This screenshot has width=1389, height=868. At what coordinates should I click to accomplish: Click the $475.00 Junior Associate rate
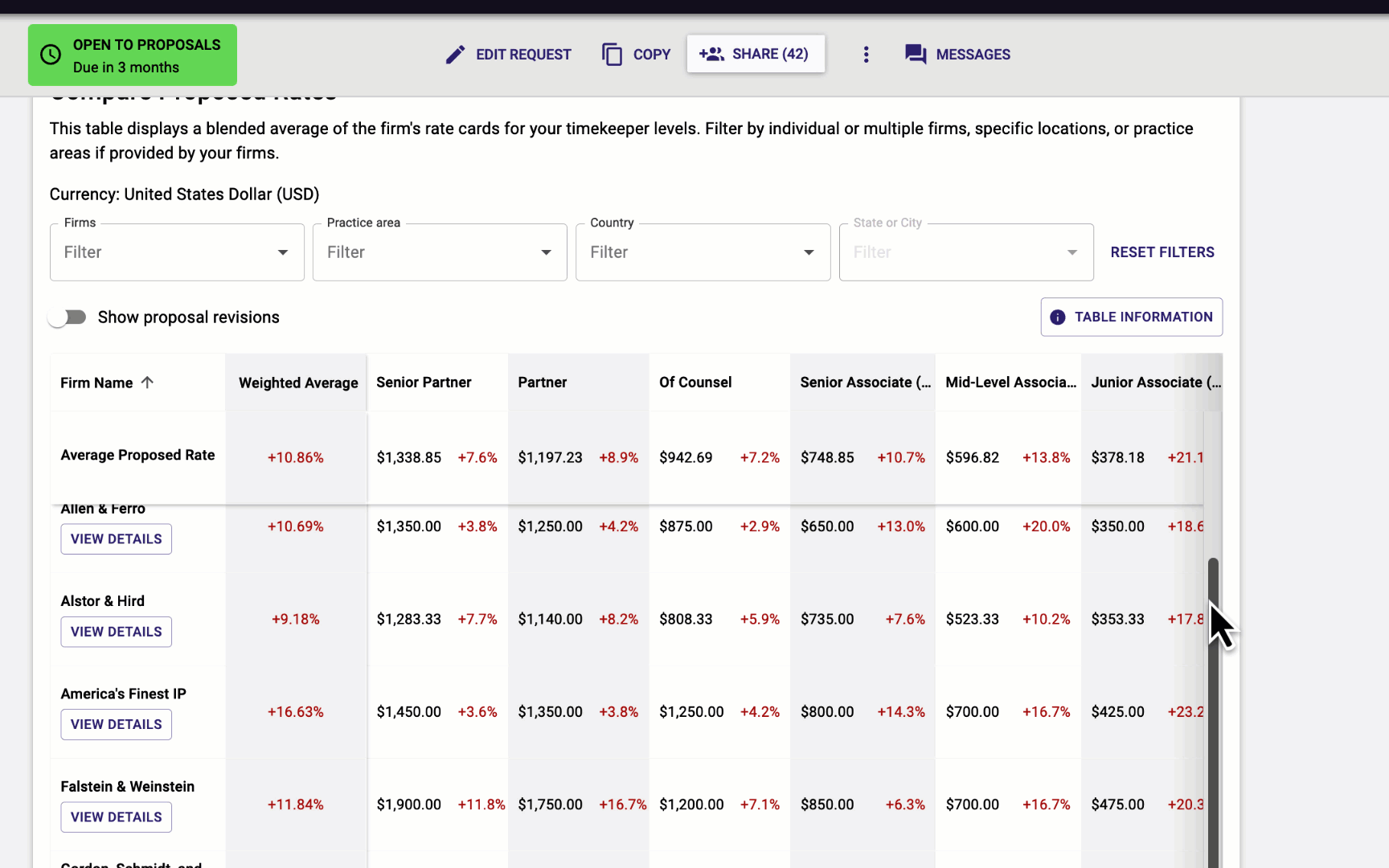point(1118,805)
